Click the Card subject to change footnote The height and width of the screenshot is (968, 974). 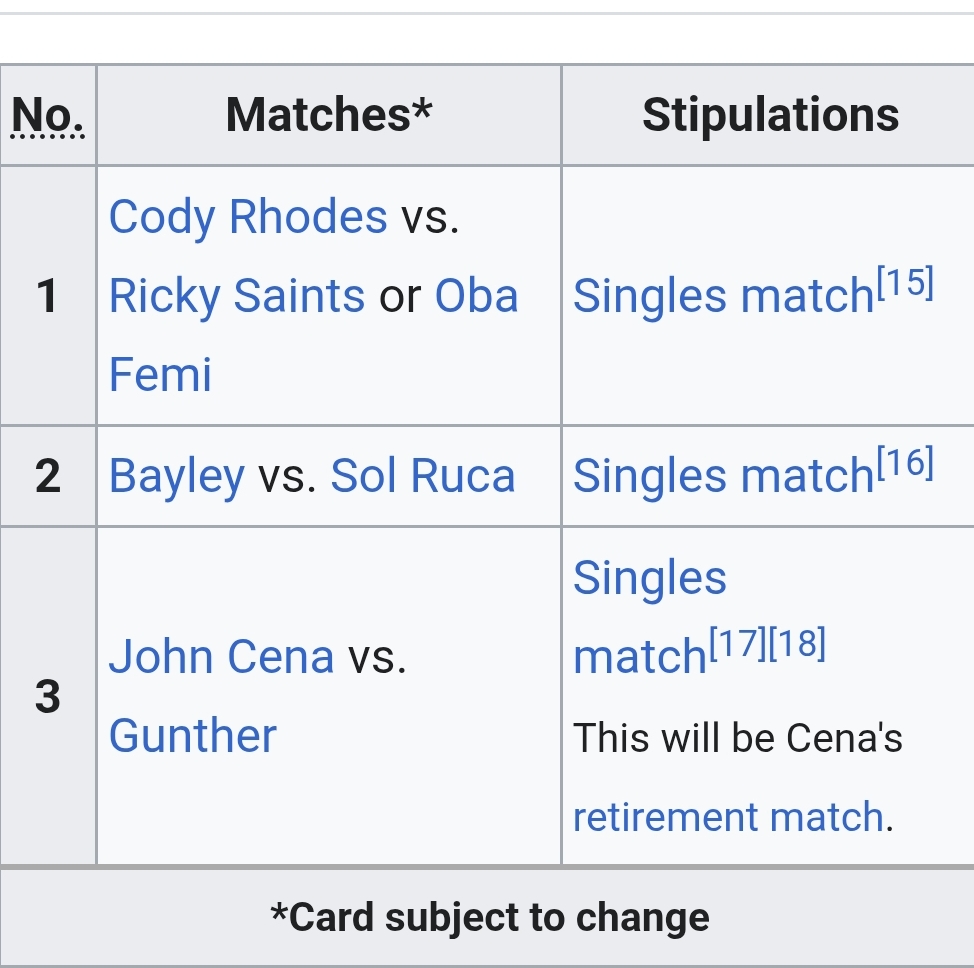489,917
